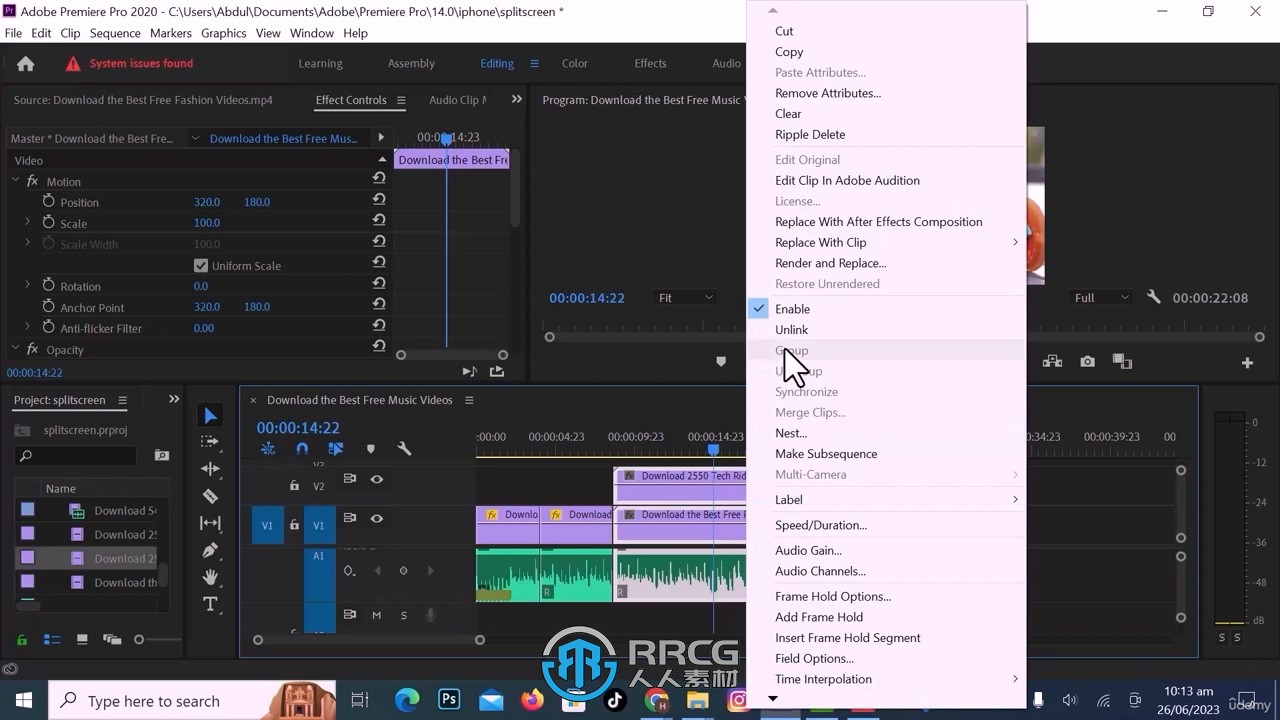The height and width of the screenshot is (720, 1280).
Task: Click the purple label swatch for Download th
Action: [27, 581]
